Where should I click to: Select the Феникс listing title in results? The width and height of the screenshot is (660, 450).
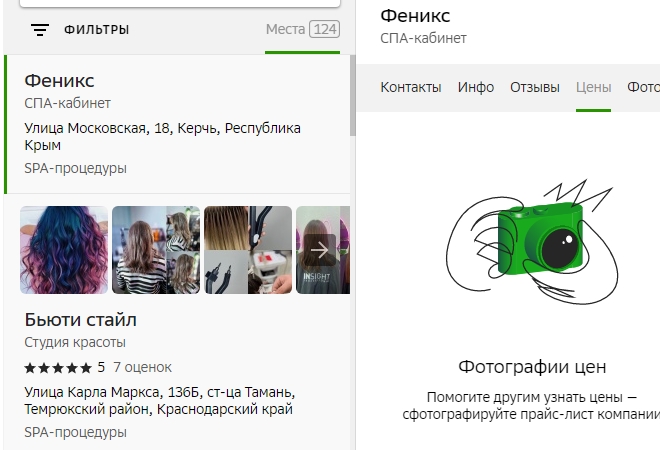59,80
